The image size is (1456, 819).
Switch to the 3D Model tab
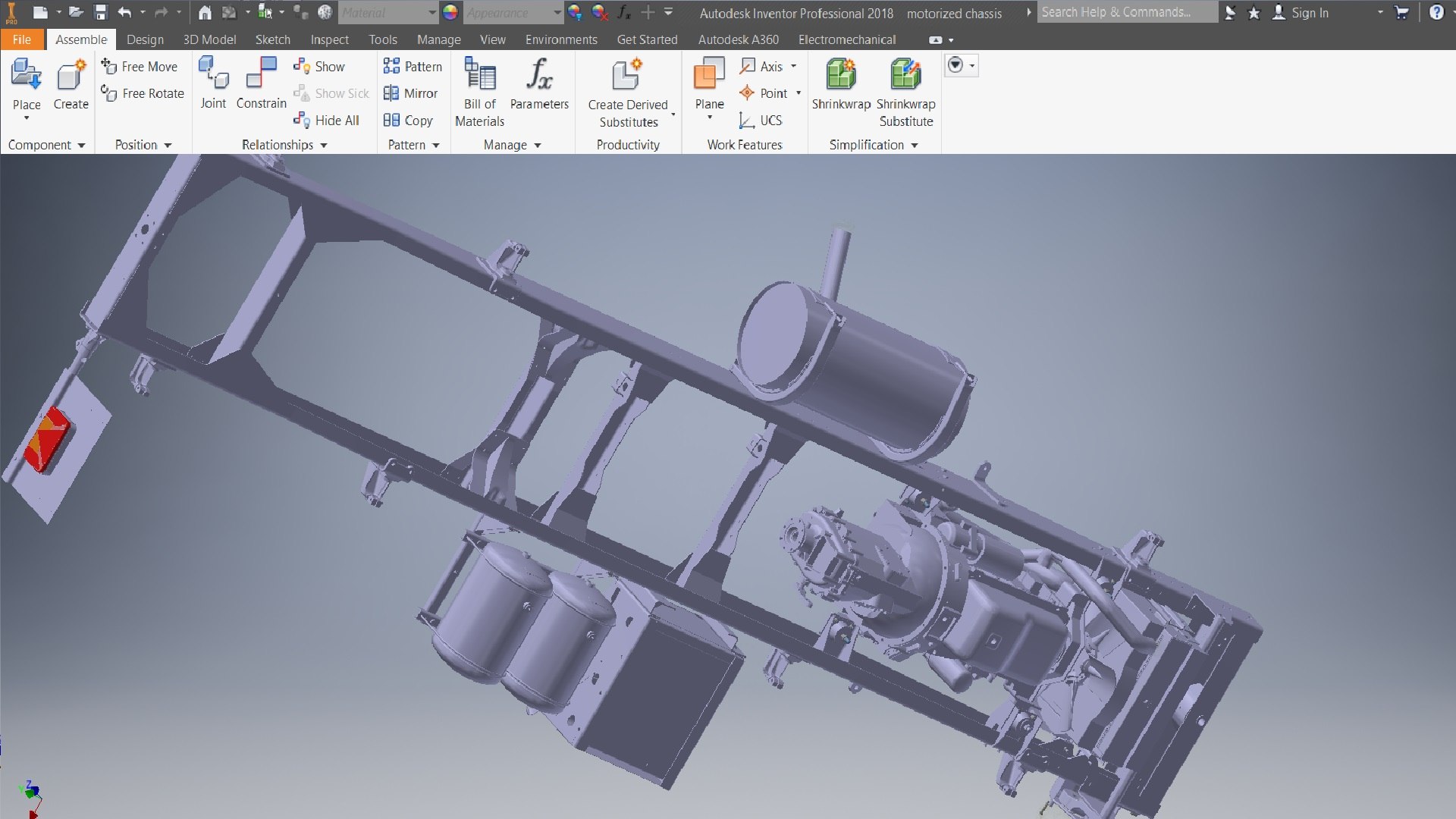coord(209,39)
